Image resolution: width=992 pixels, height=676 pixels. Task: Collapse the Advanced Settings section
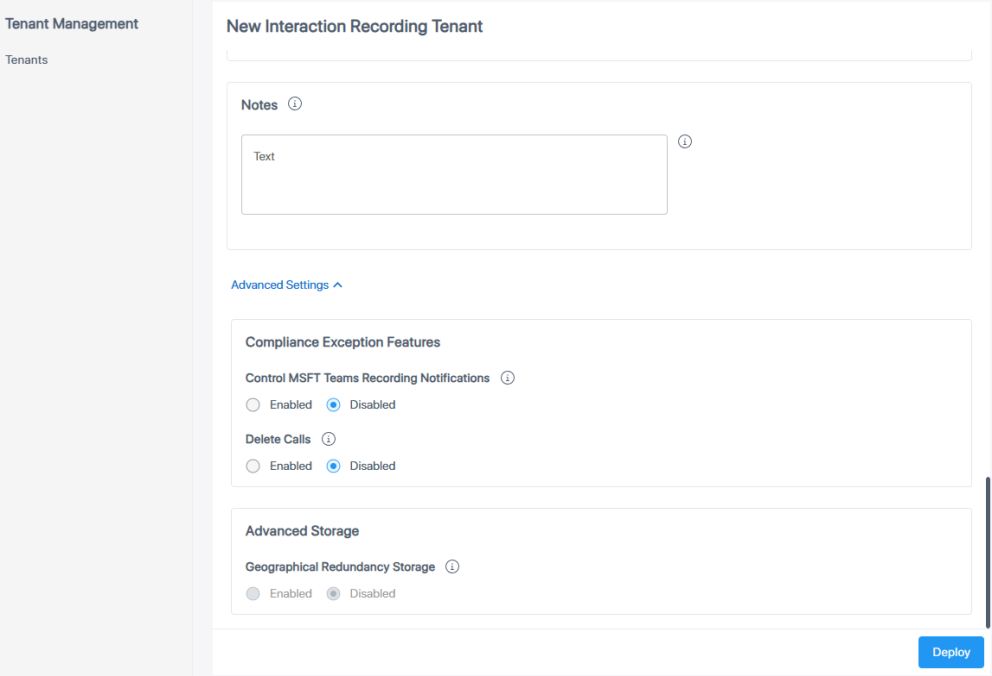pyautogui.click(x=286, y=285)
